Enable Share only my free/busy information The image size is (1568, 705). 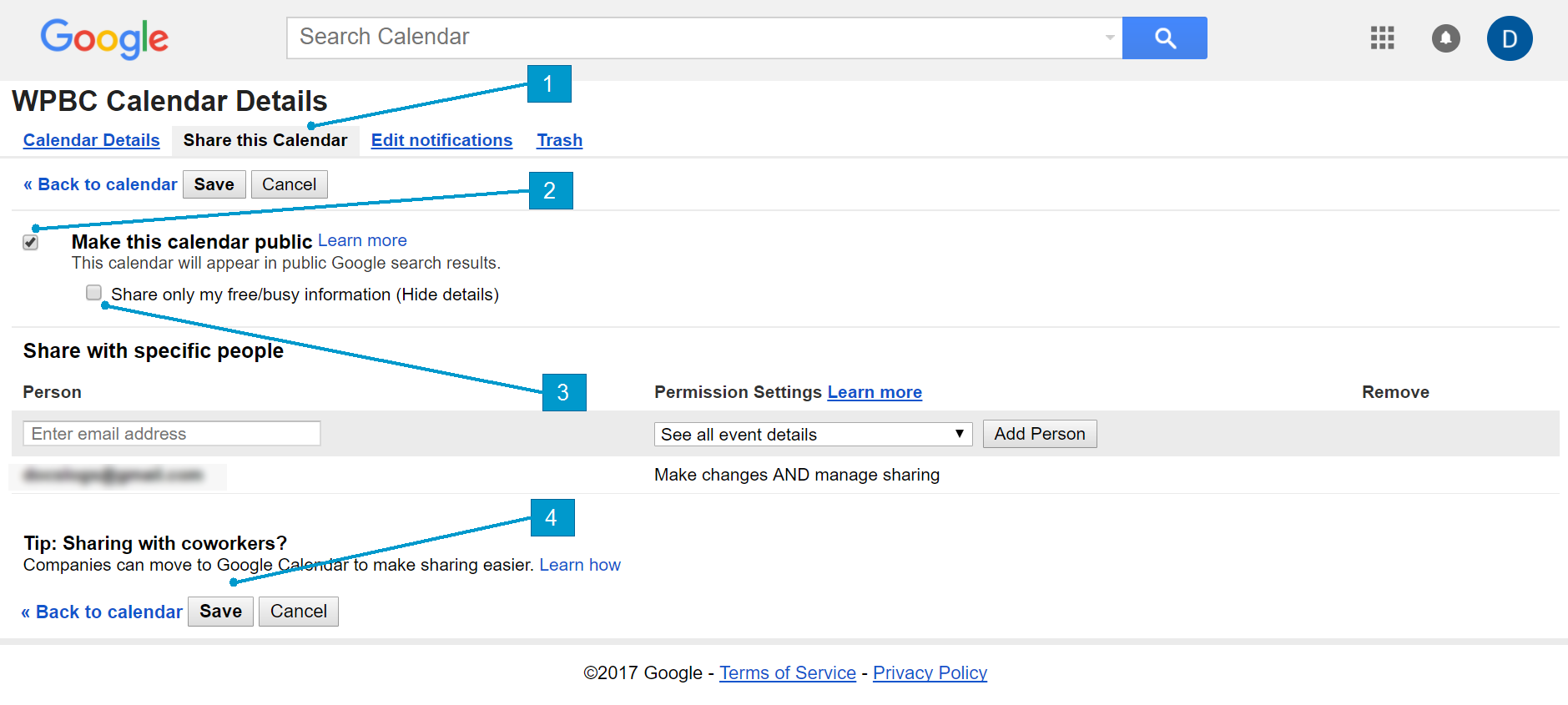(93, 293)
